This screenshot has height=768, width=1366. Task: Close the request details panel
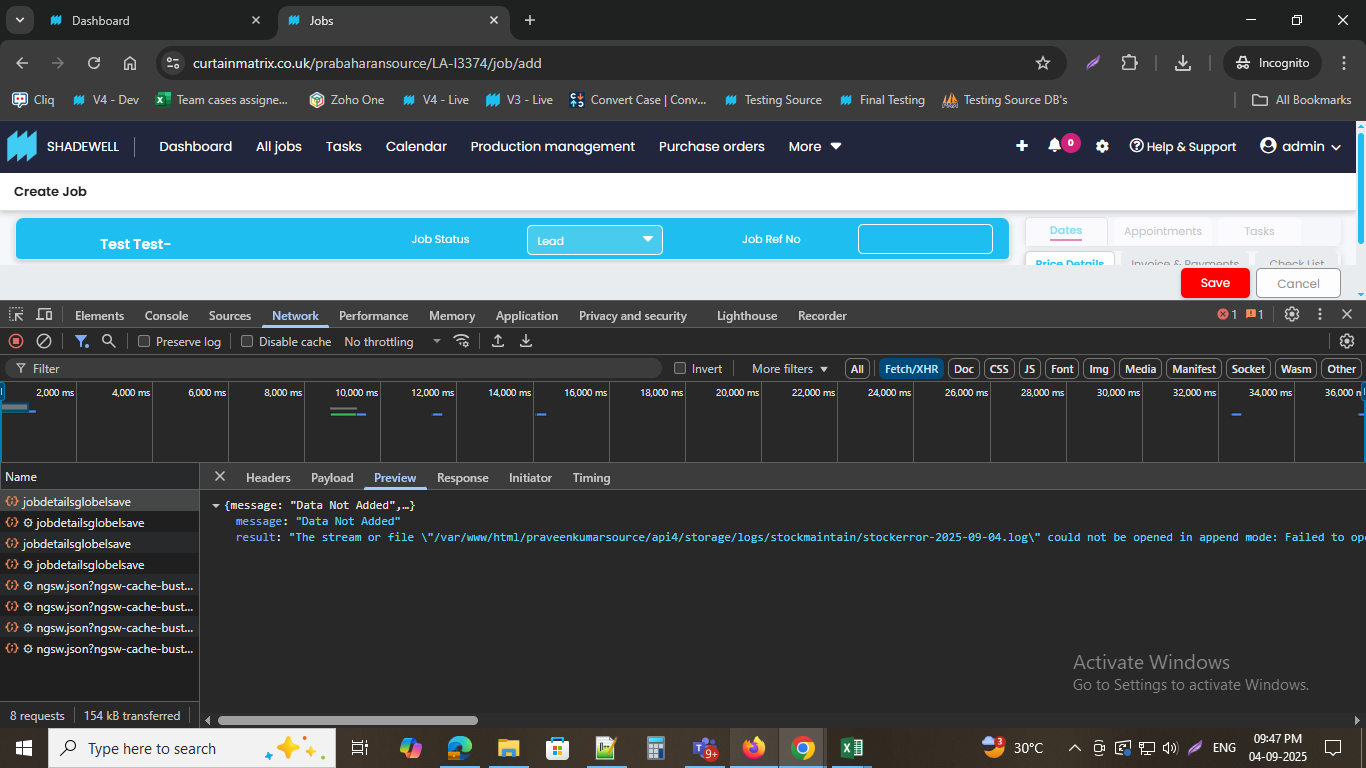point(220,477)
